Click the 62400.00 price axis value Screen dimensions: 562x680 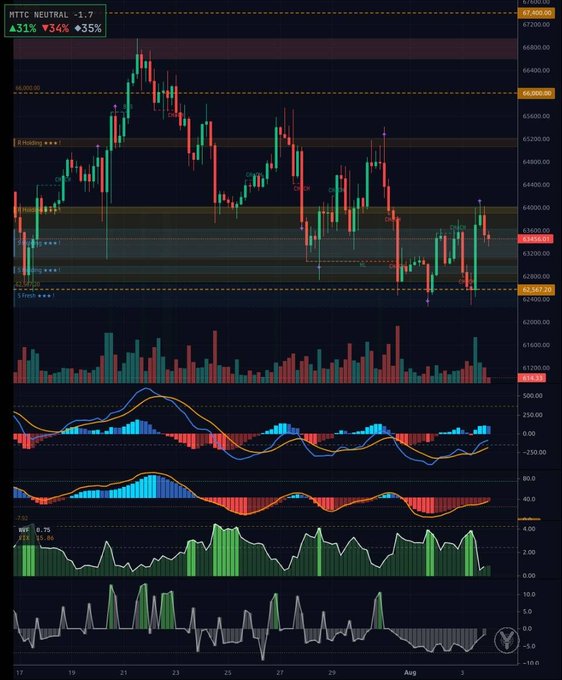coord(536,299)
